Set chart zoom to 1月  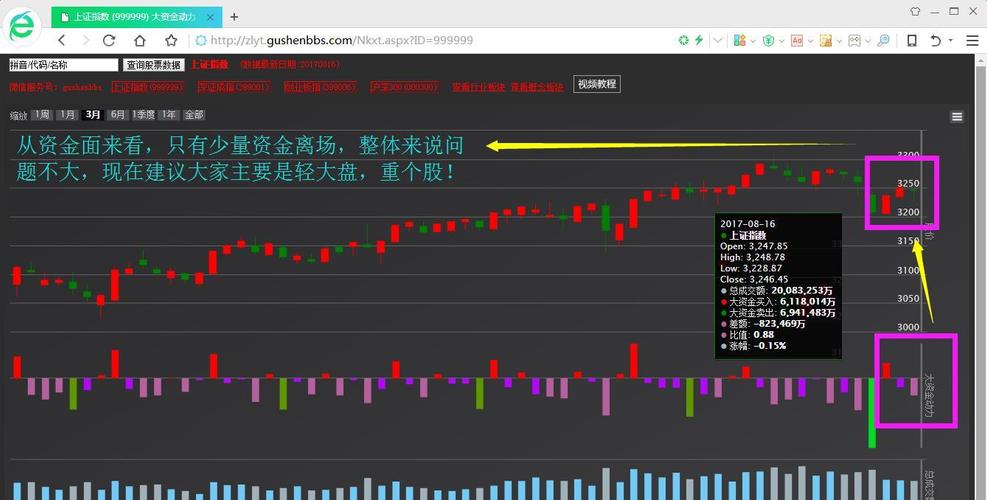click(67, 115)
